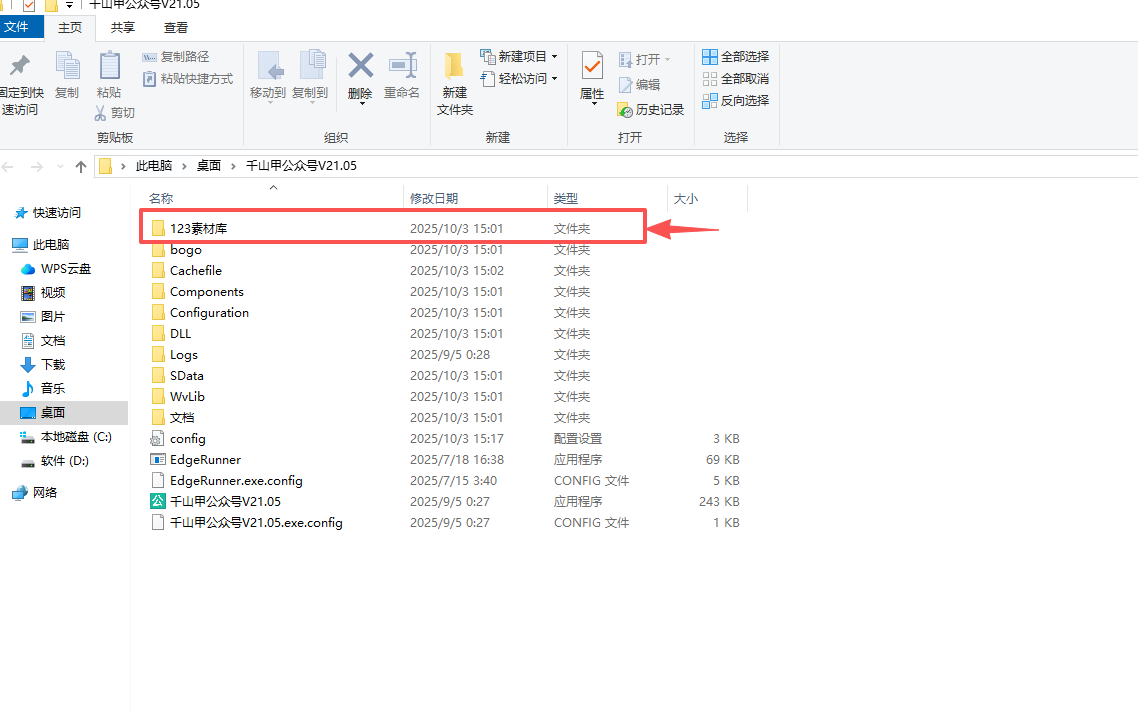Open the 打开 dropdown in ribbon
1138x710 pixels.
click(646, 60)
